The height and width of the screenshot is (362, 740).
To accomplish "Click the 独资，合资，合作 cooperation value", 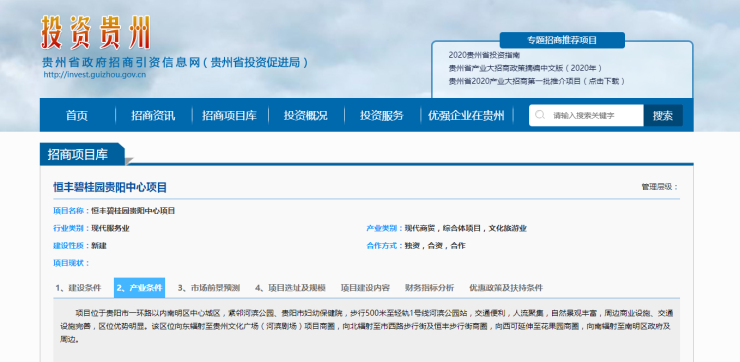I will (x=435, y=246).
